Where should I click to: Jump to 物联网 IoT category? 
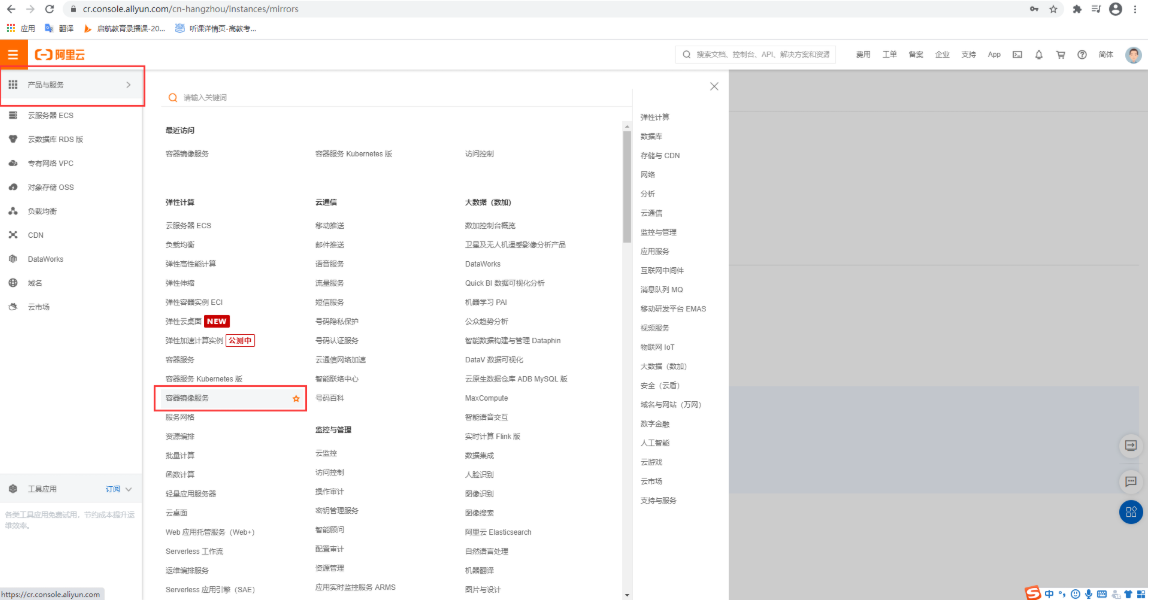coord(657,347)
